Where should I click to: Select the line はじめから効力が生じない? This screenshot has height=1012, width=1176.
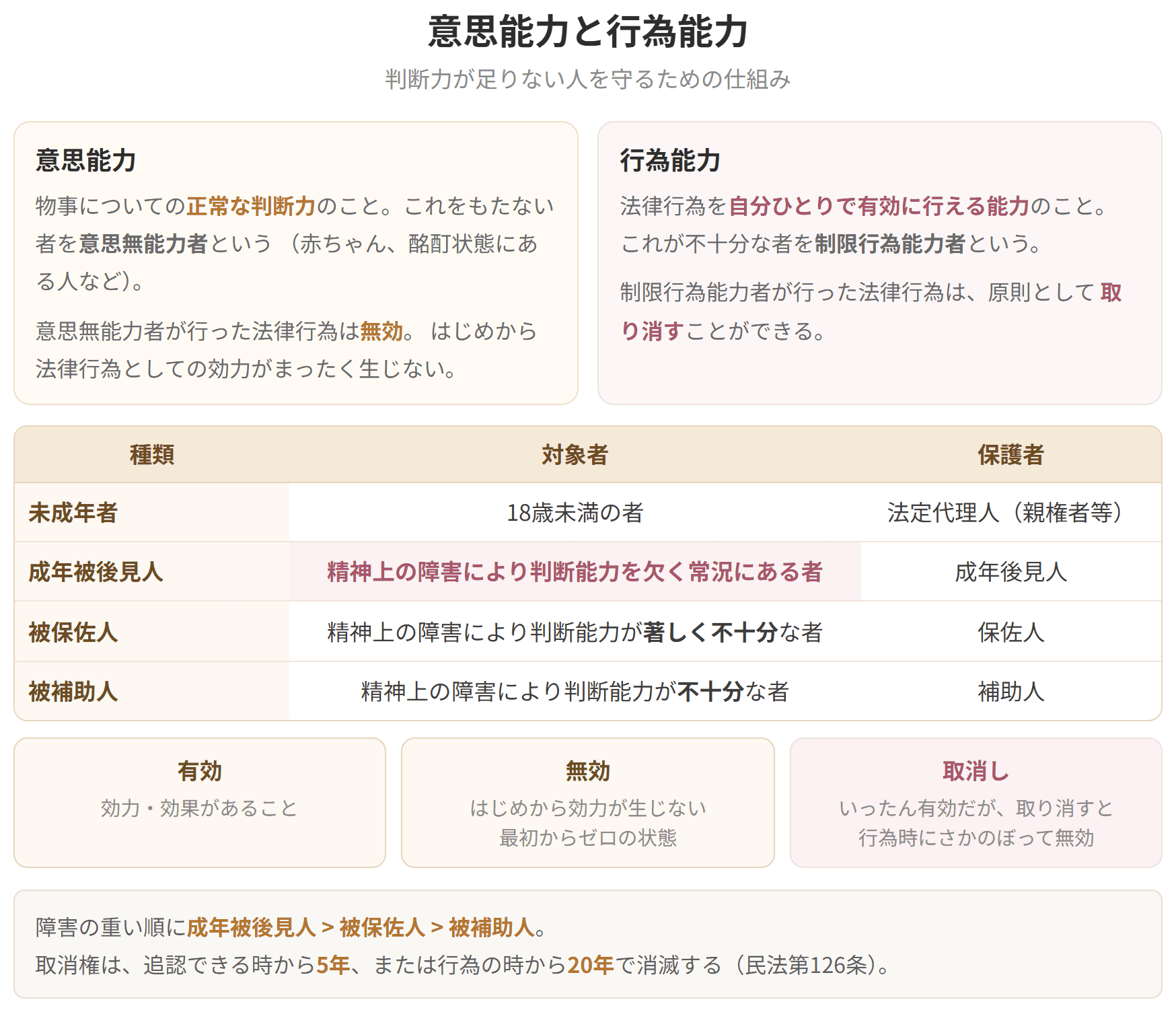588,807
